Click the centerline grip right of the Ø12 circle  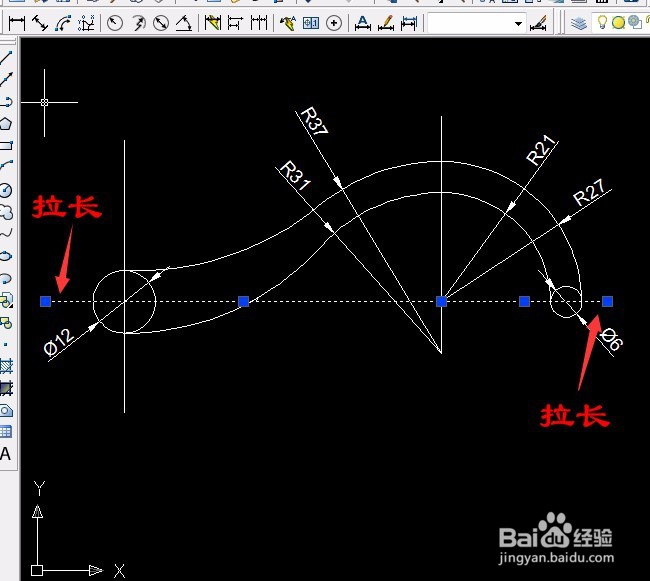243,301
